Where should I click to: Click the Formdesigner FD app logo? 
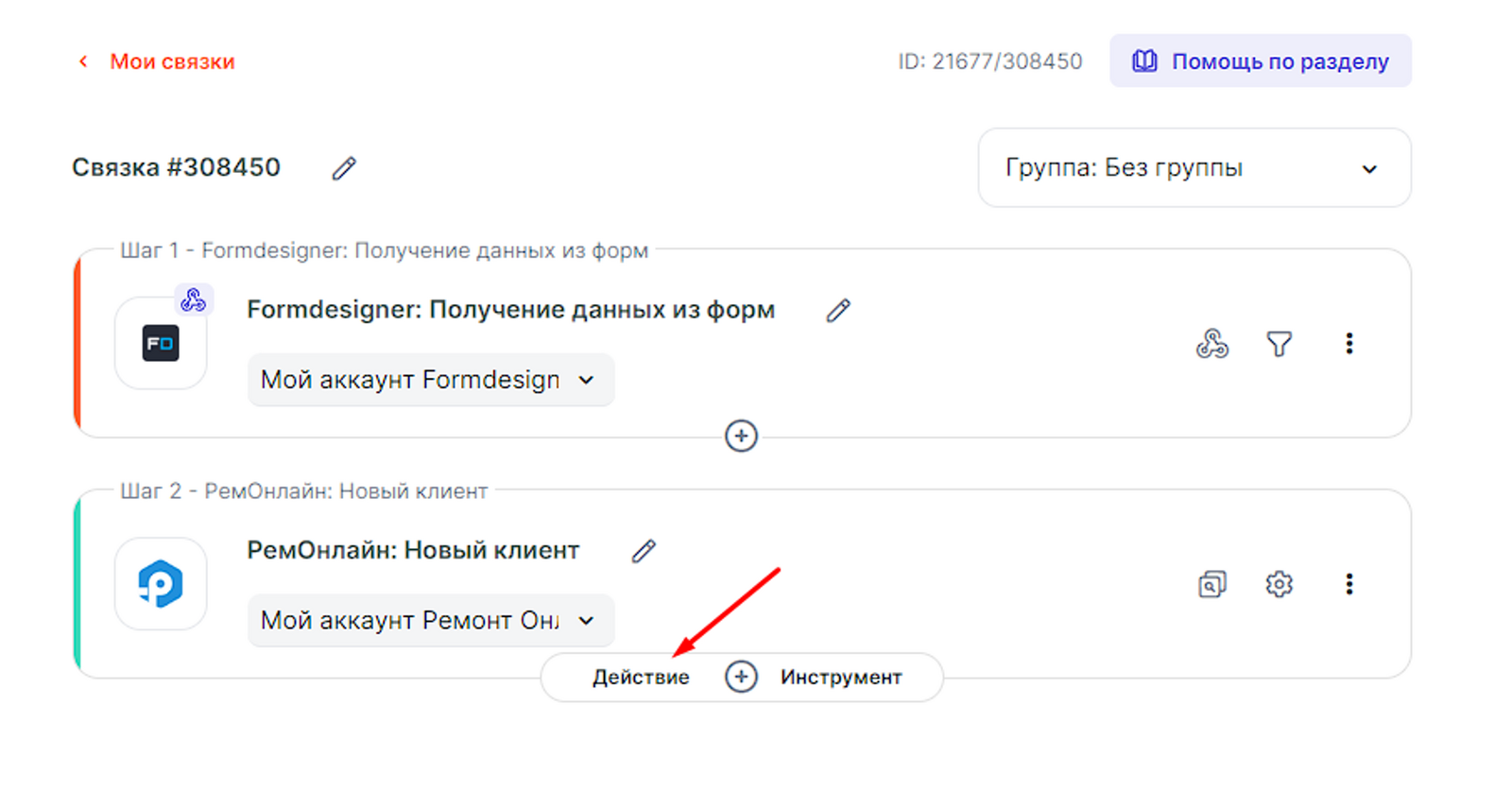(161, 343)
